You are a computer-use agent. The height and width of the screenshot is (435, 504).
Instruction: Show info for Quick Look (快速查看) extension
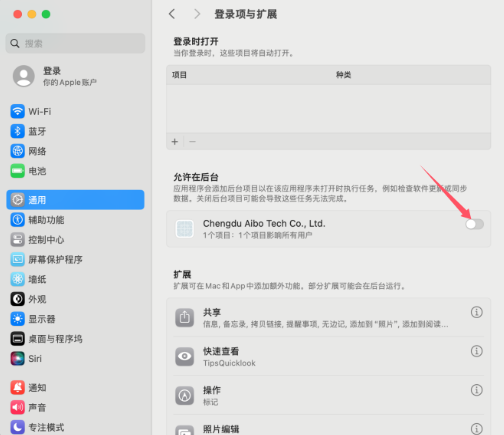tap(477, 351)
